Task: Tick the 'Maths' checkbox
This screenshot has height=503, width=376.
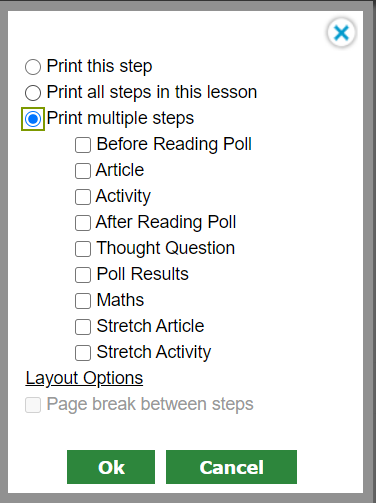Action: [83, 301]
